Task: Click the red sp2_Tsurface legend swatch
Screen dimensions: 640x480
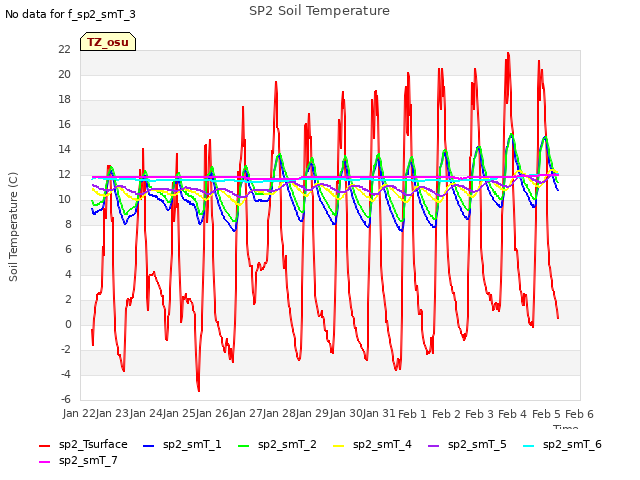Action: click(x=44, y=446)
